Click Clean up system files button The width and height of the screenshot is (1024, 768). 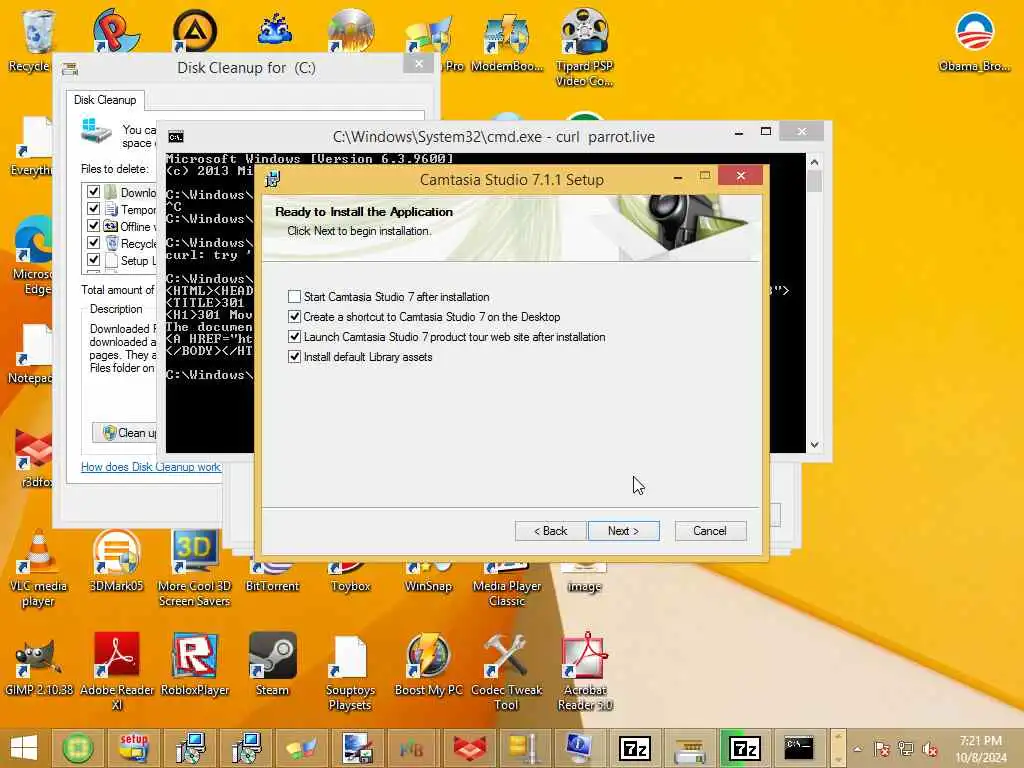coord(125,432)
